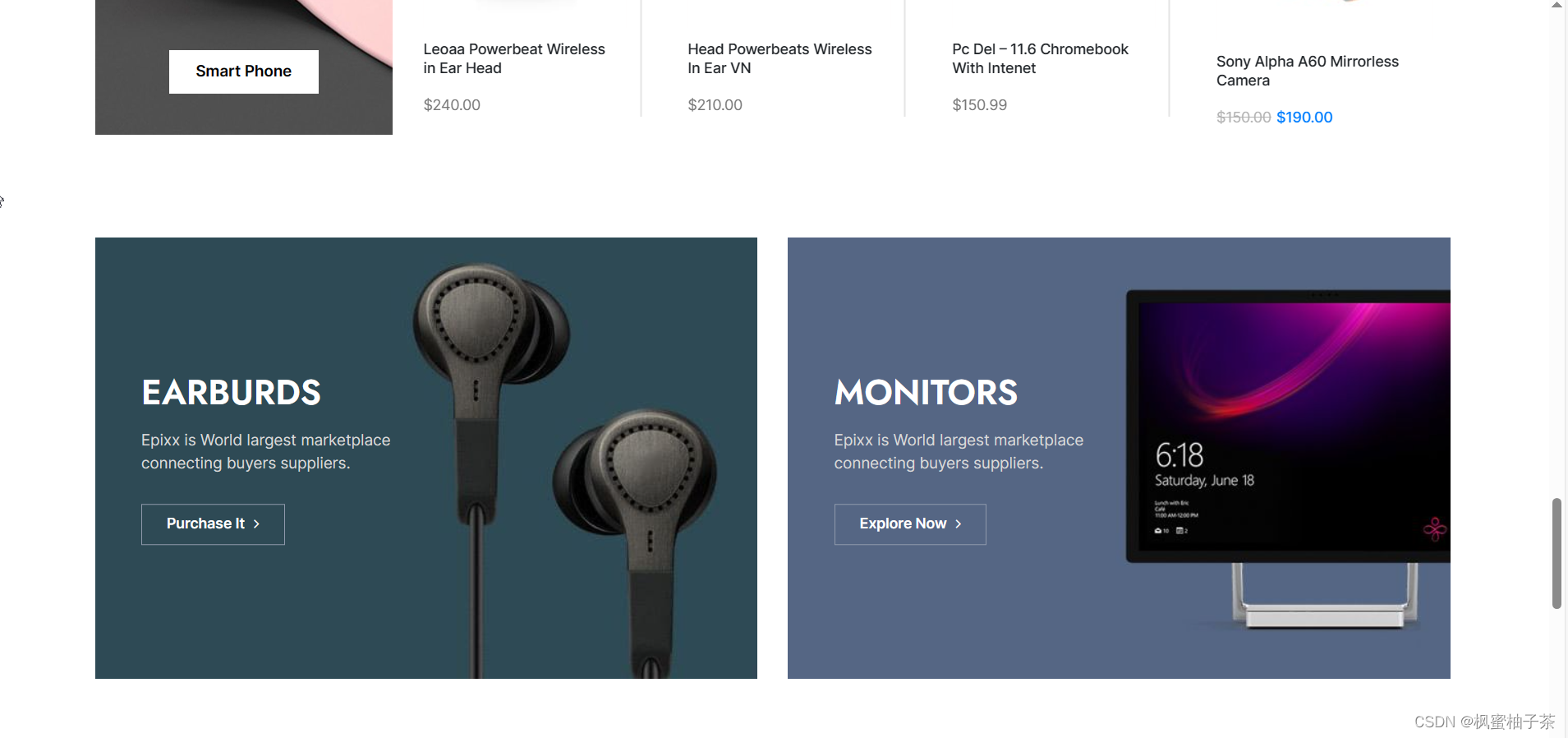Image resolution: width=1568 pixels, height=738 pixels.
Task: Click the chevron arrow inside Purchase It
Action: coord(256,524)
